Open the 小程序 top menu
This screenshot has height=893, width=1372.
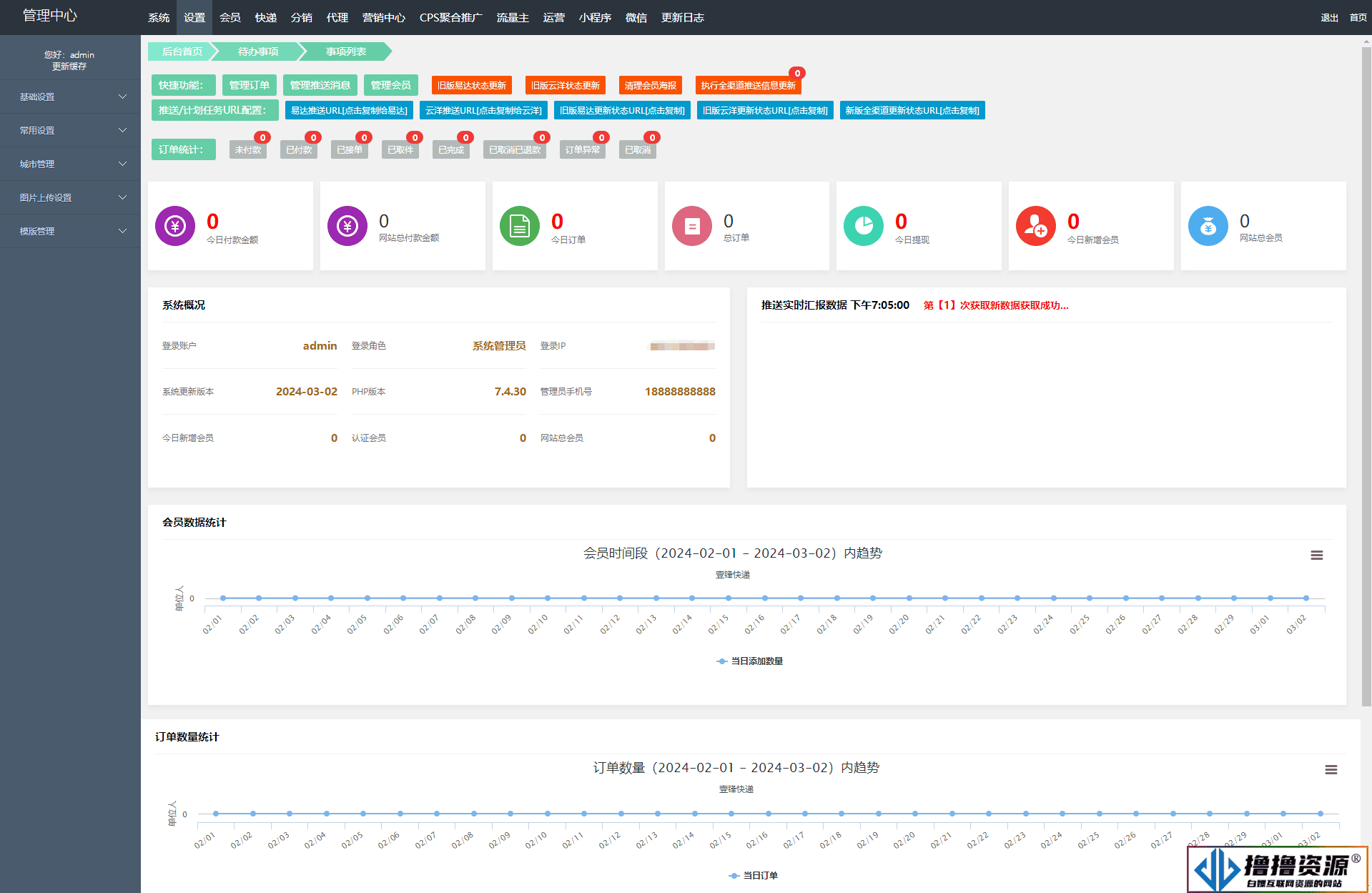(x=595, y=17)
